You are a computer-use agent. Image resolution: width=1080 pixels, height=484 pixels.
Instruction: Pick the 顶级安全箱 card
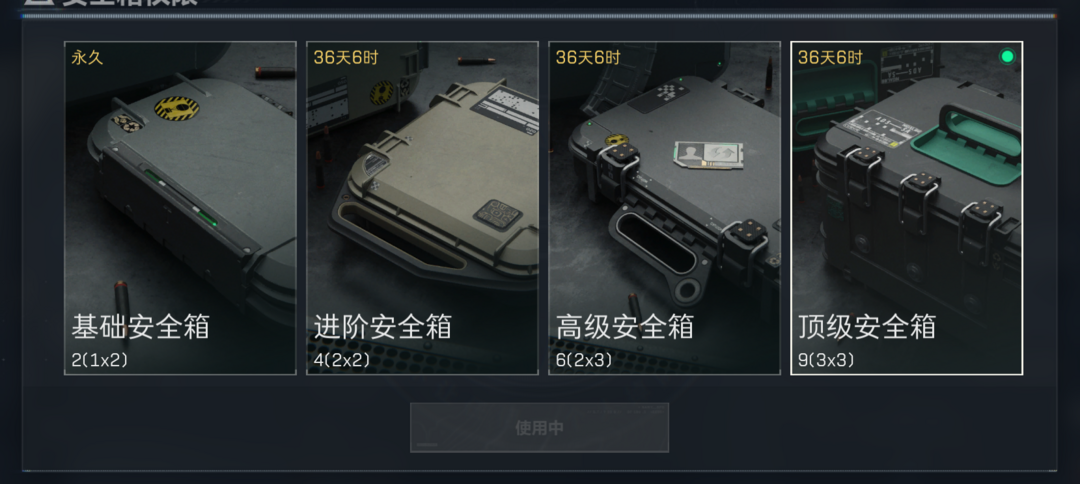906,208
